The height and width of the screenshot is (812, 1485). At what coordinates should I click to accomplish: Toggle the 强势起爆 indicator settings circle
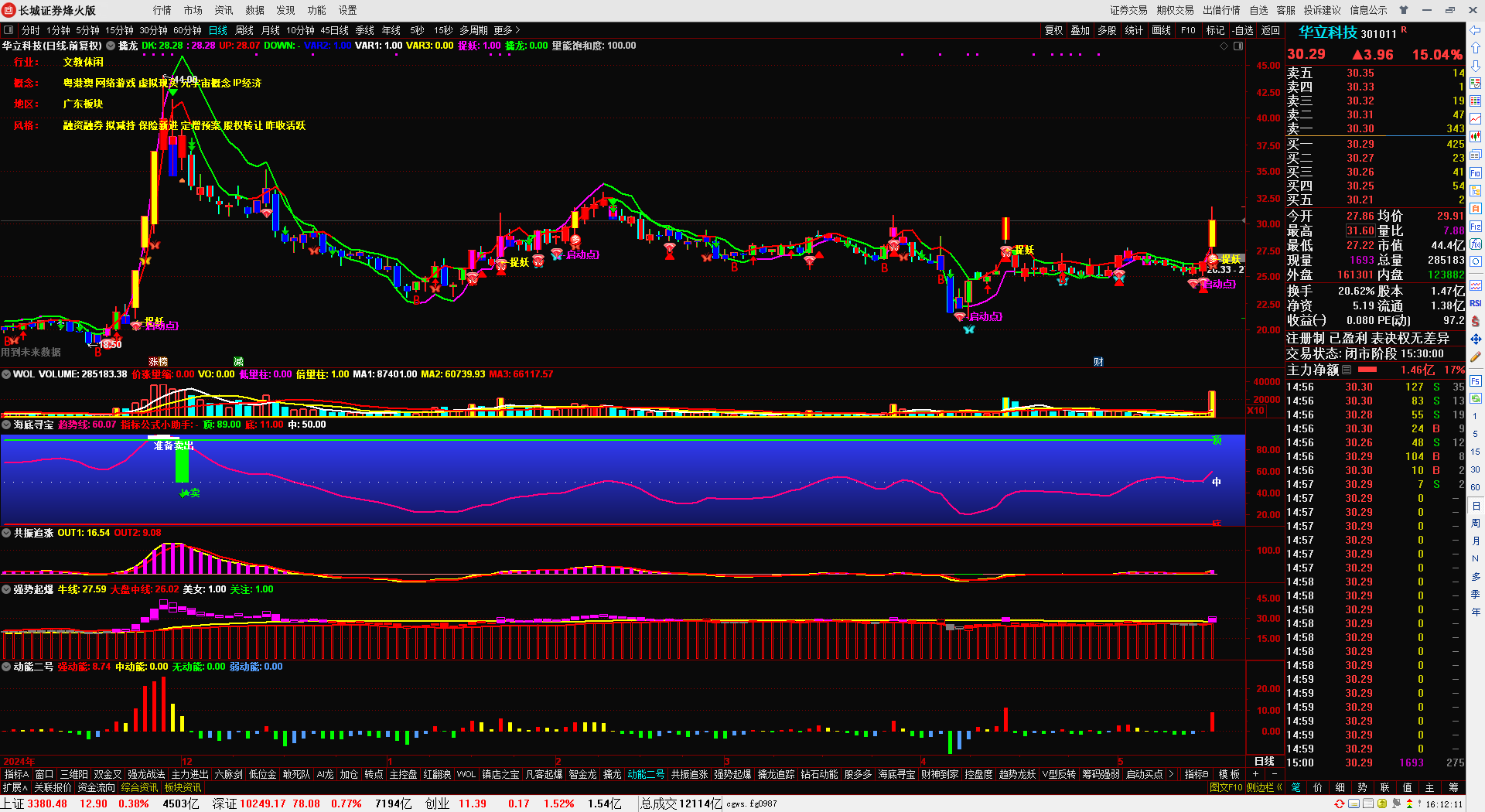pos(6,589)
